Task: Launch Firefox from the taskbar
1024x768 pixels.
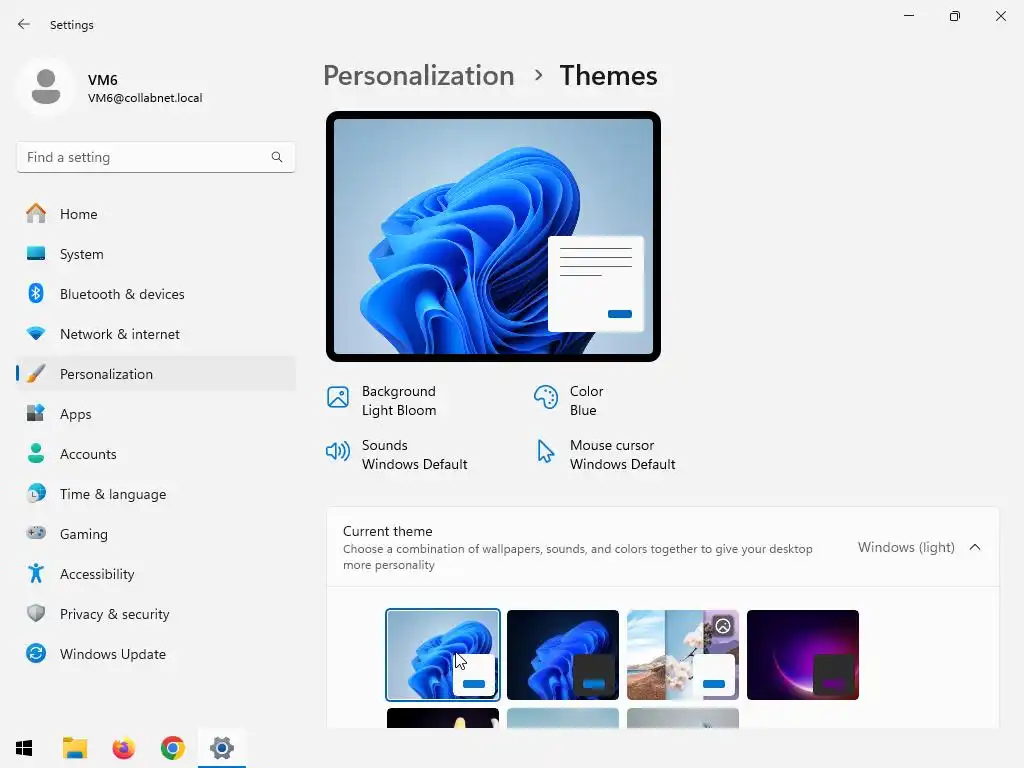Action: tap(123, 748)
